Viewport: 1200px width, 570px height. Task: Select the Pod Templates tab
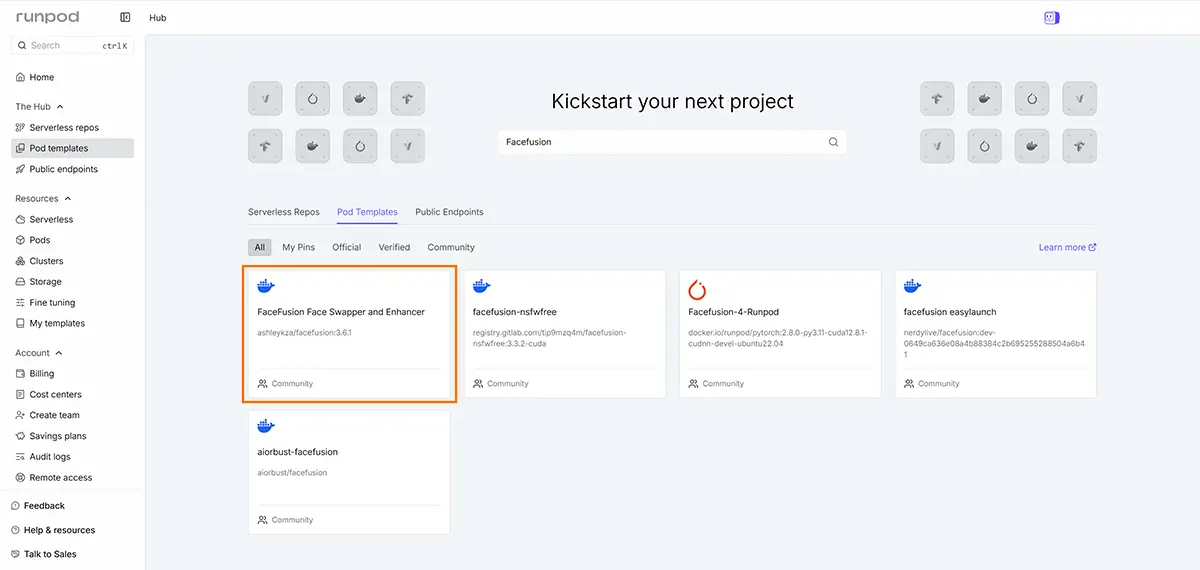[367, 212]
